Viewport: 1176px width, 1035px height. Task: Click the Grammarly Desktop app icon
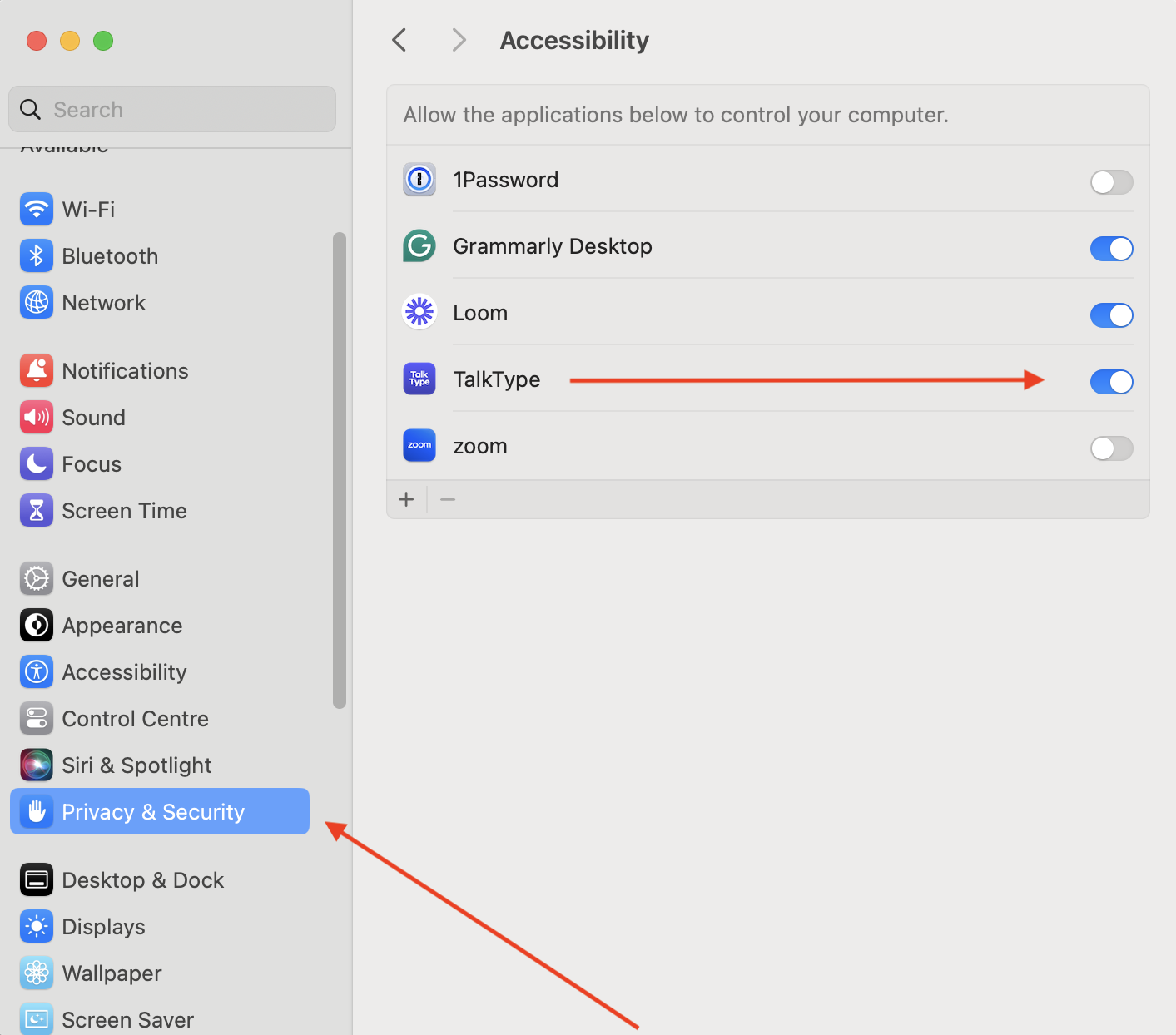(x=419, y=246)
